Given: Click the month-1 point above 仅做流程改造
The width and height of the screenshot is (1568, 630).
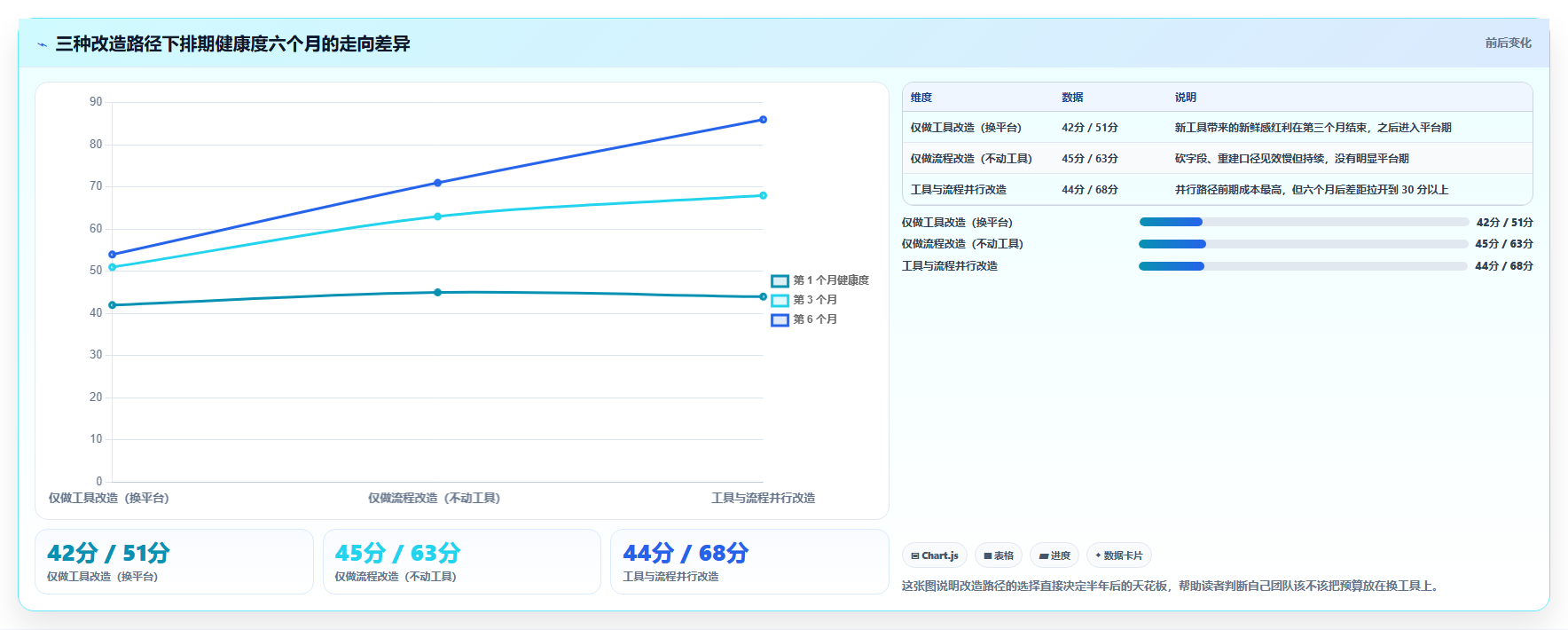Looking at the screenshot, I should [437, 292].
